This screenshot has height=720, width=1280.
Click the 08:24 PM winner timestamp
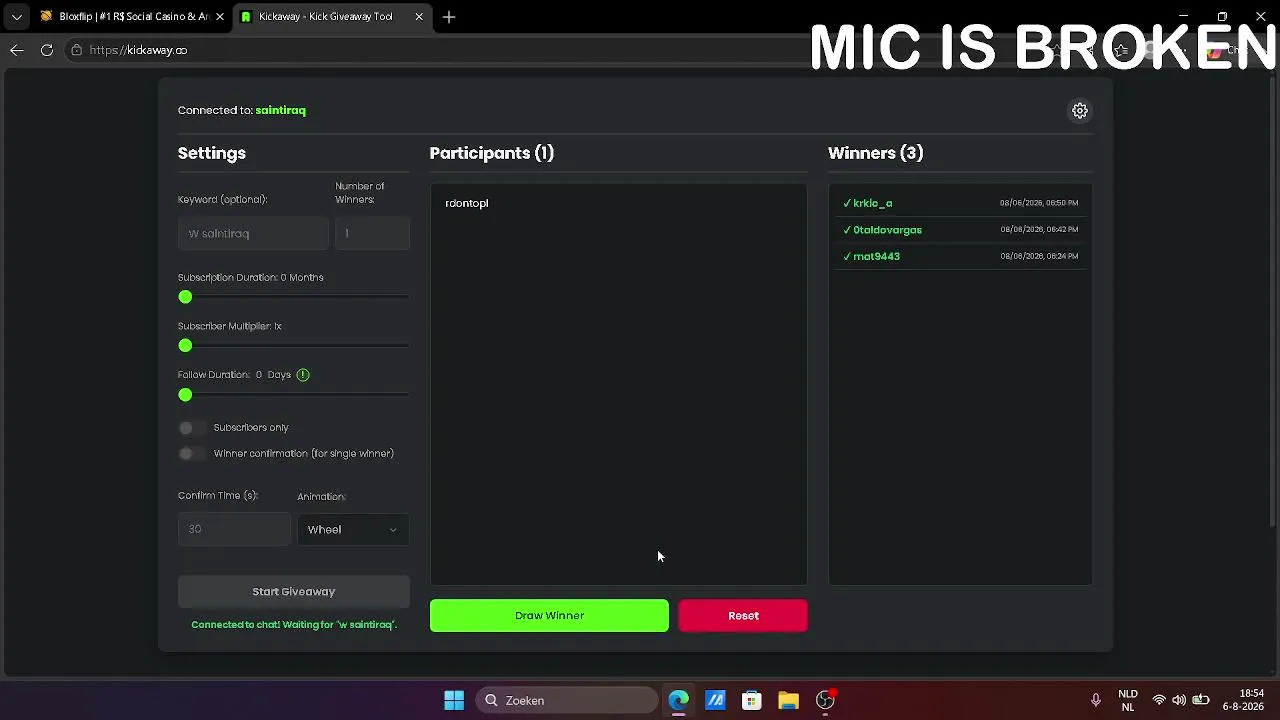coord(1039,256)
